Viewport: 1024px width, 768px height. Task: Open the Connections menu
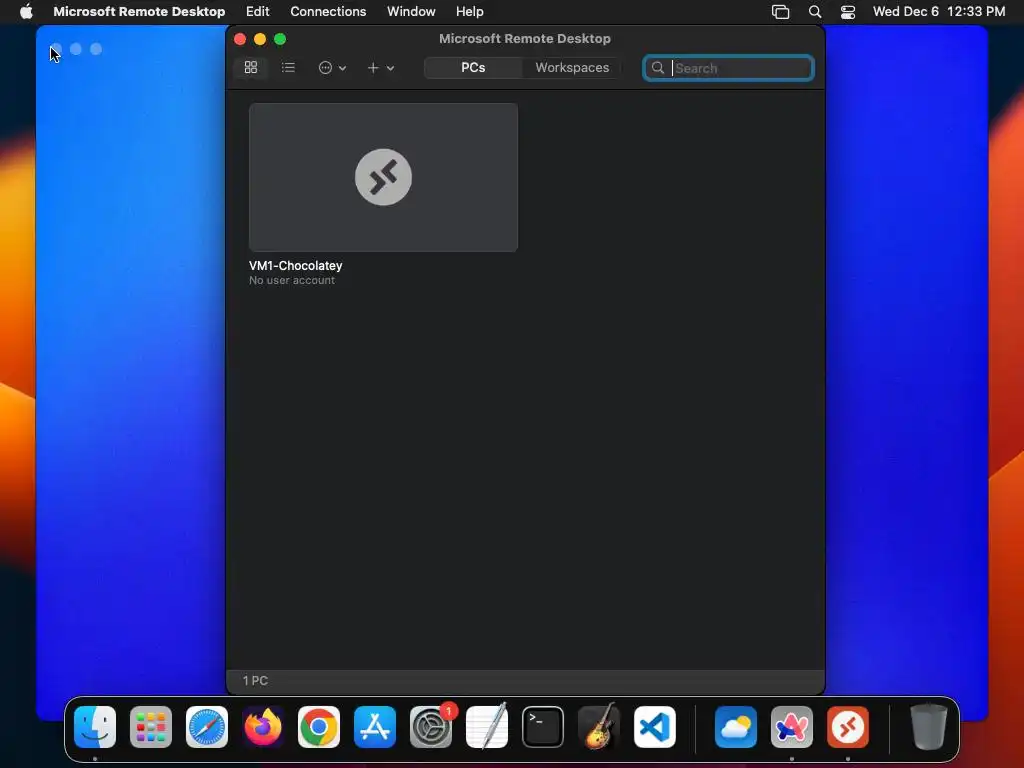(x=328, y=12)
